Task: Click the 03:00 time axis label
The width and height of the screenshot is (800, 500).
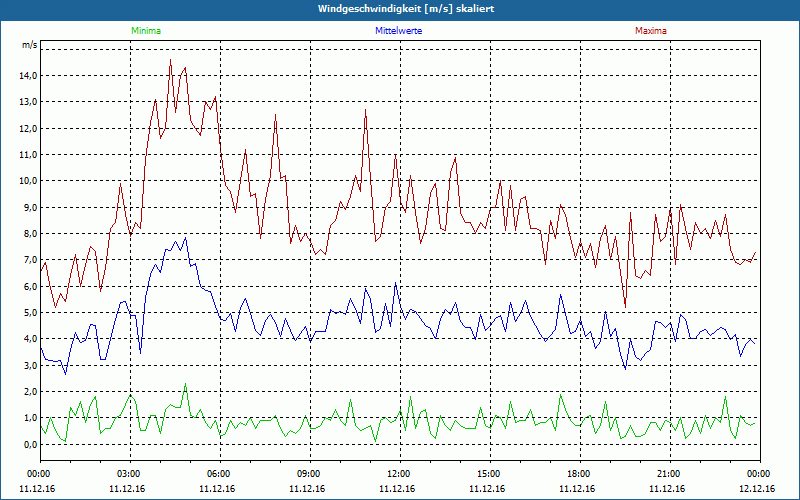Action: [130, 474]
